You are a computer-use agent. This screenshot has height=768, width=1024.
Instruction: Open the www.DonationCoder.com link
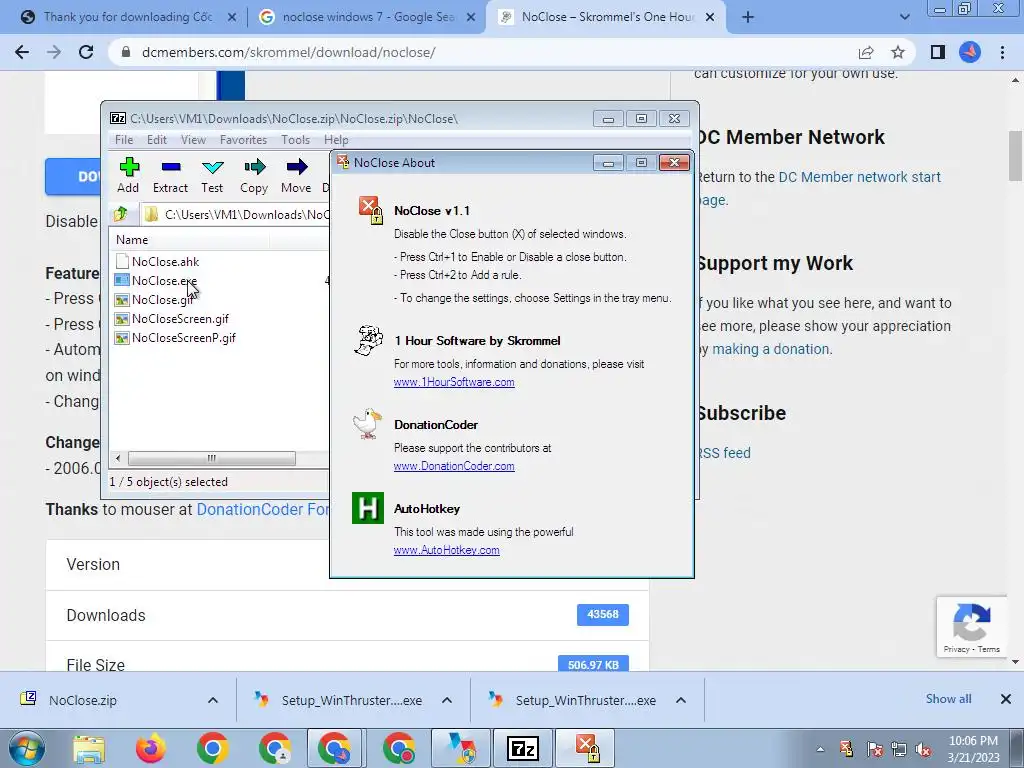pos(454,466)
